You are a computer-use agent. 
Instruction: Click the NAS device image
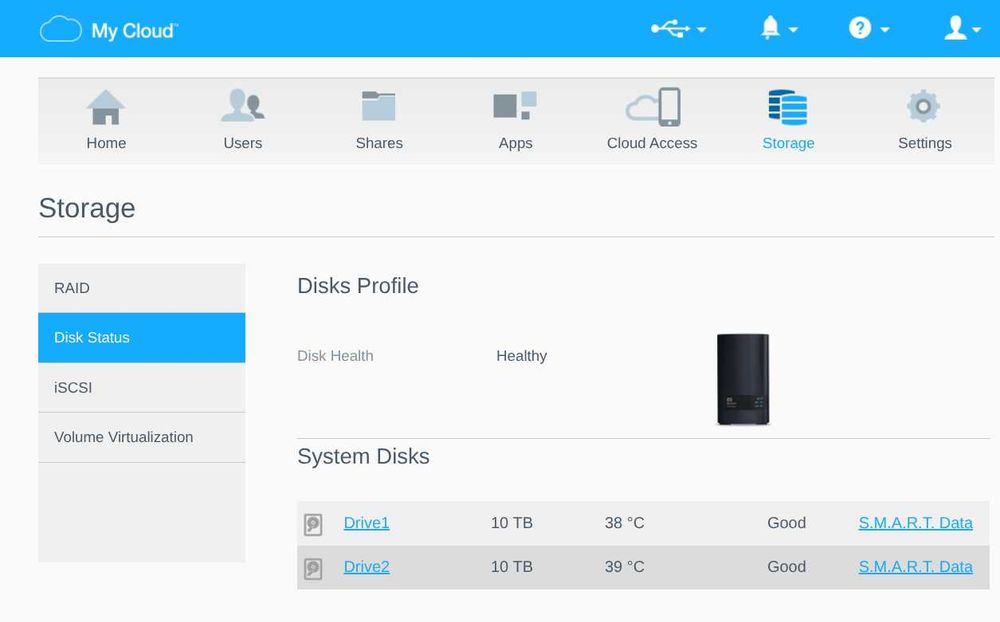743,379
